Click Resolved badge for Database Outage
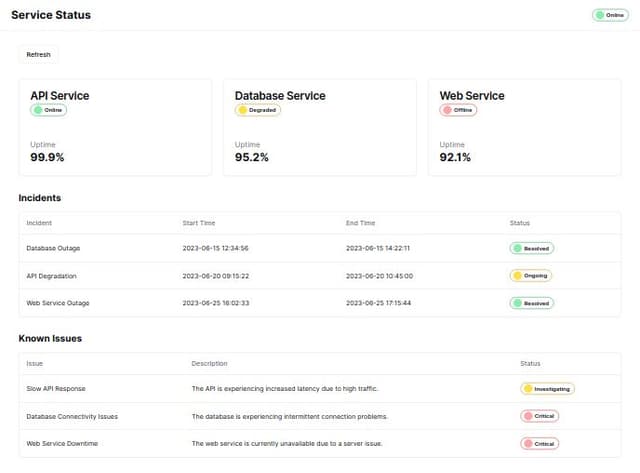 point(531,248)
